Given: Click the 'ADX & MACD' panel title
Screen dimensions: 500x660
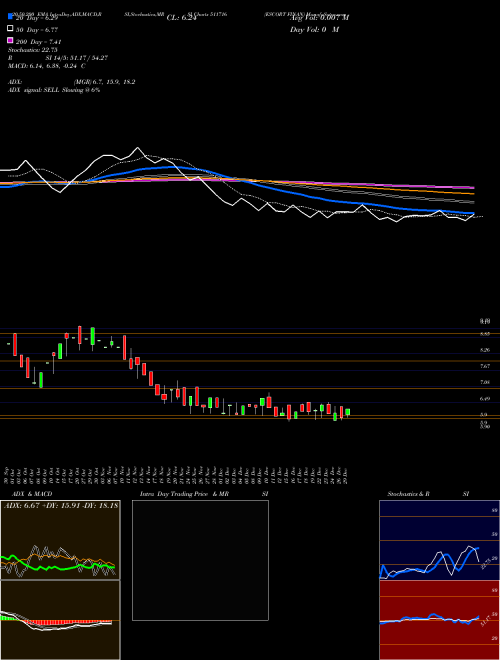Looking at the screenshot, I should (x=32, y=494).
